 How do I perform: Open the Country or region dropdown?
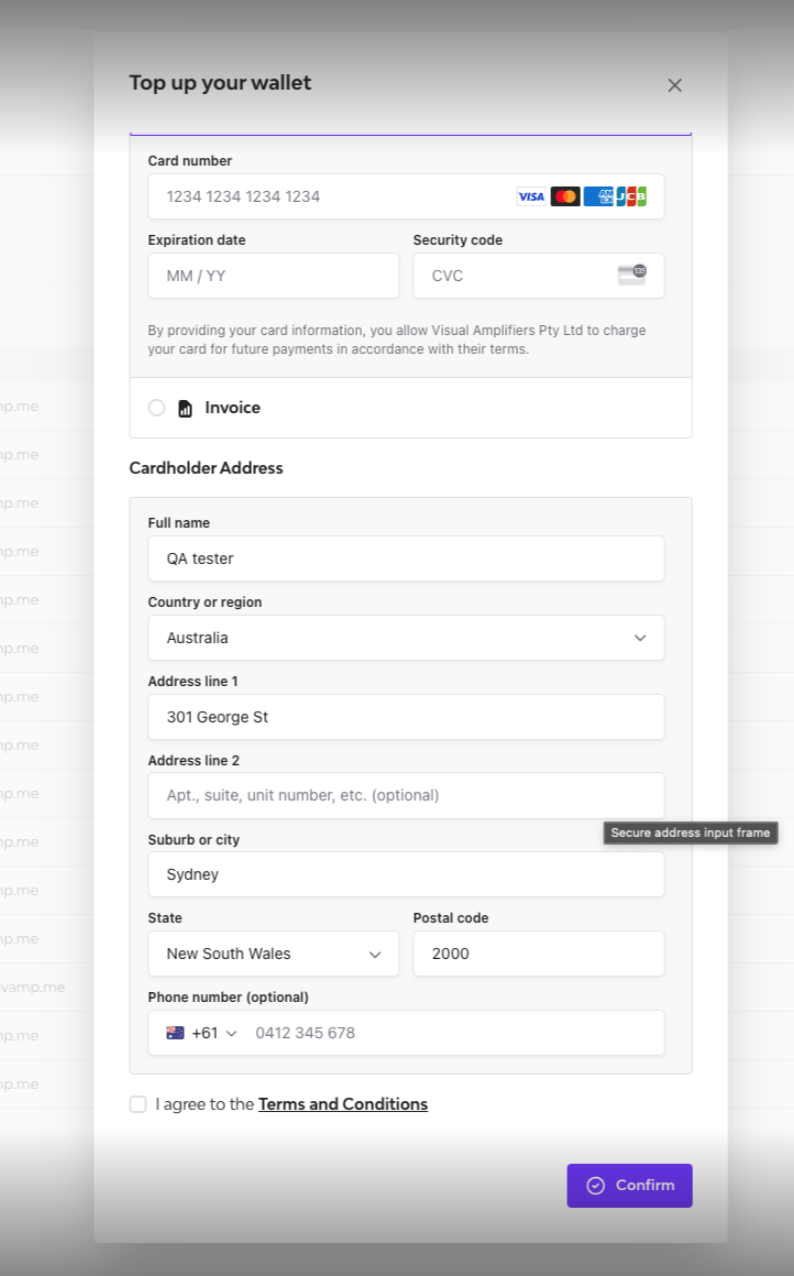coord(406,638)
